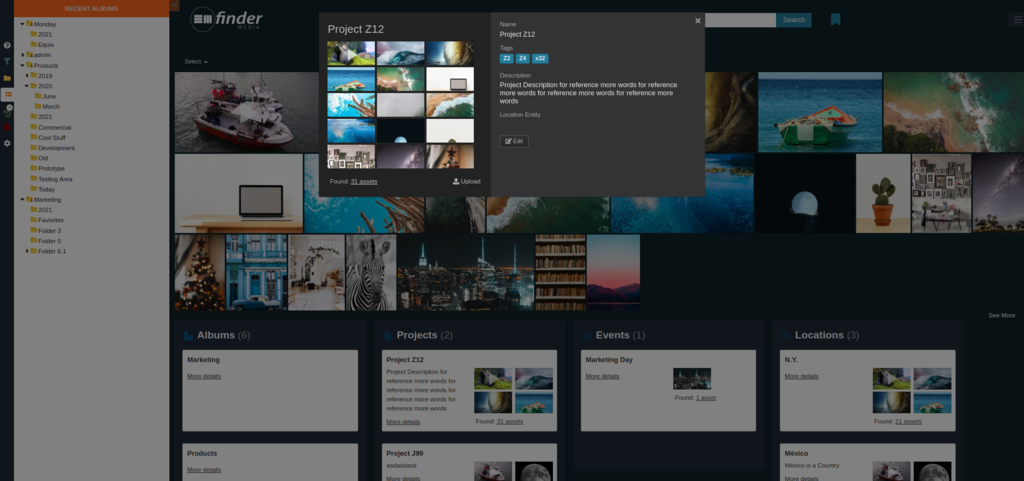Open the first thumbnail in Project Z12 dialog
The width and height of the screenshot is (1024, 481).
[351, 54]
